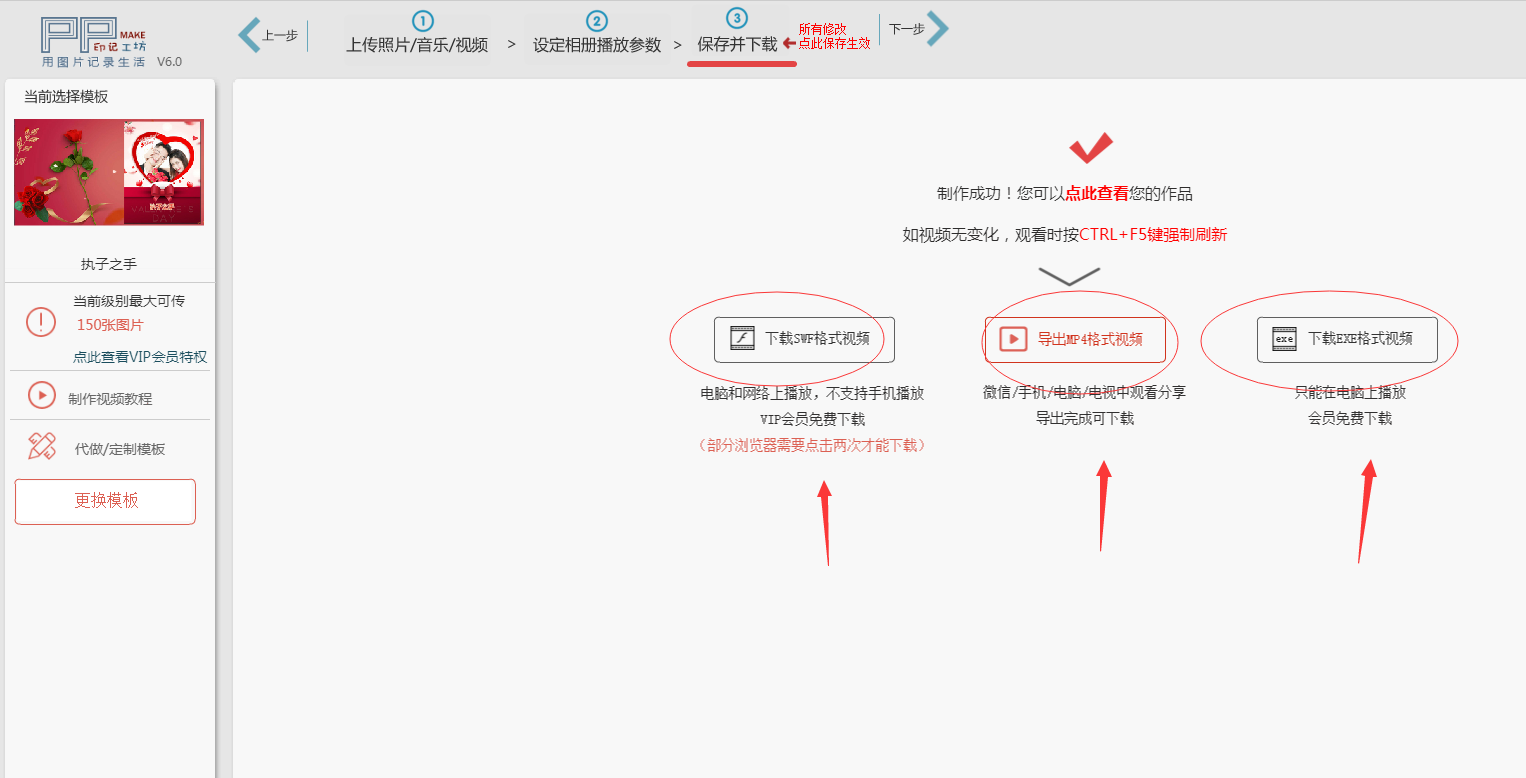Click the exe icon on EXE button
This screenshot has width=1526, height=778.
[1284, 338]
